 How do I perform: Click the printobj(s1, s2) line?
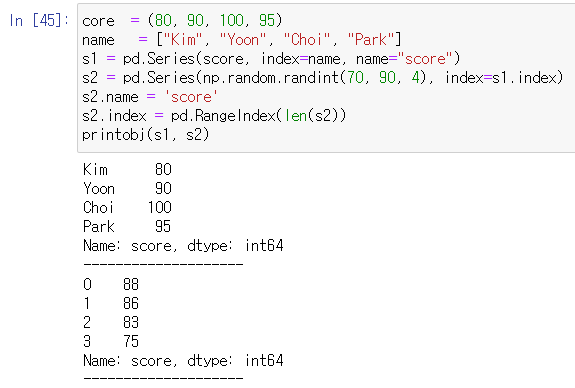click(x=146, y=135)
